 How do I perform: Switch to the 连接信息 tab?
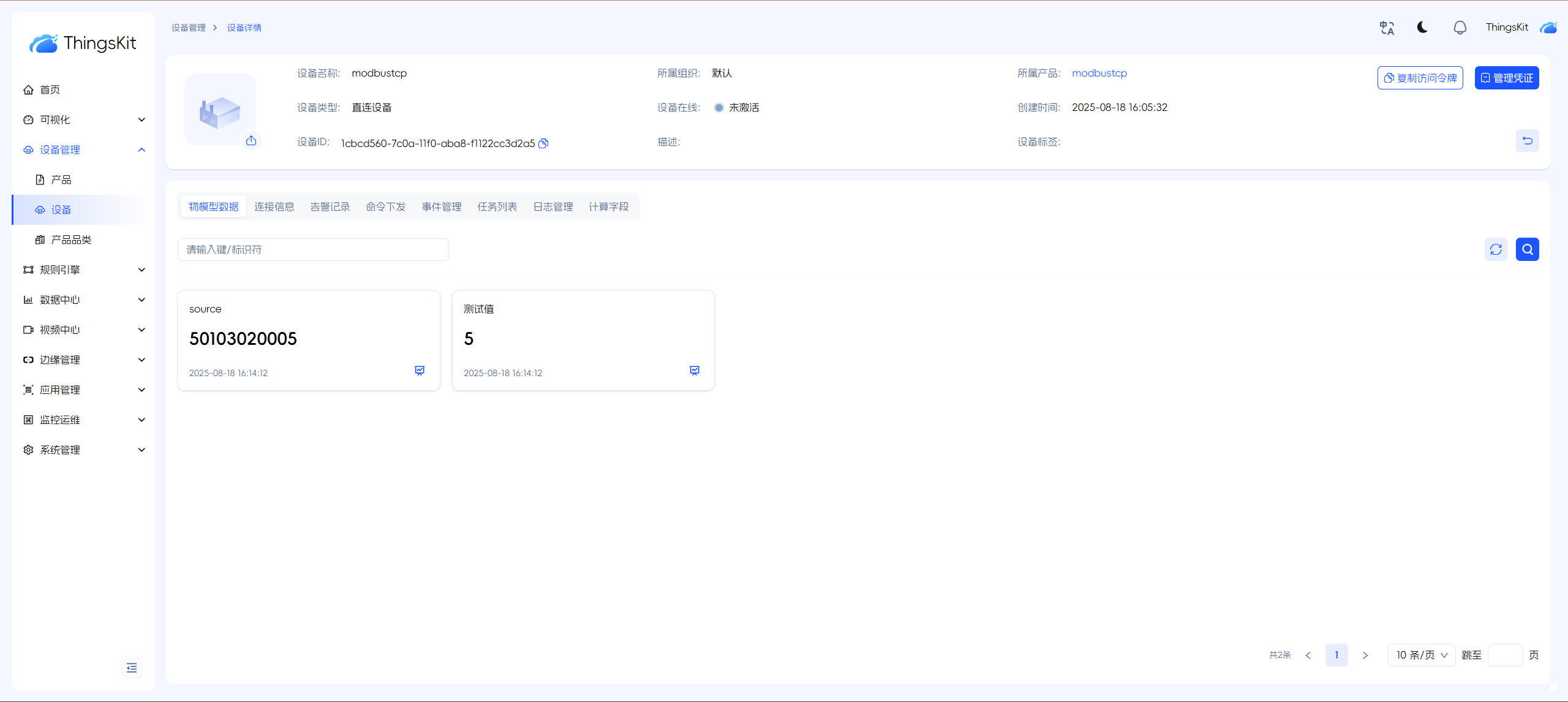coord(274,206)
